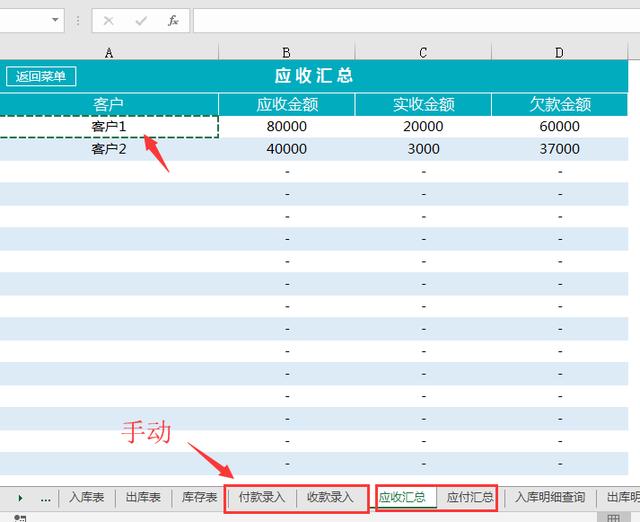Select the 欠款金额 header cell
This screenshot has width=640, height=522.
(x=560, y=104)
